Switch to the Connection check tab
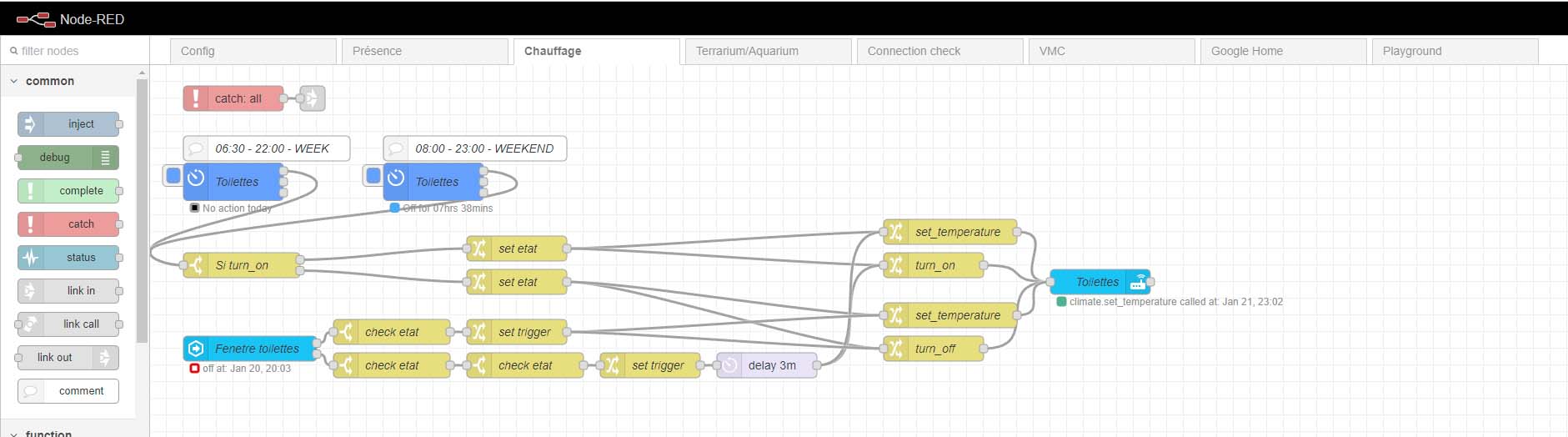1568x437 pixels. pos(914,51)
